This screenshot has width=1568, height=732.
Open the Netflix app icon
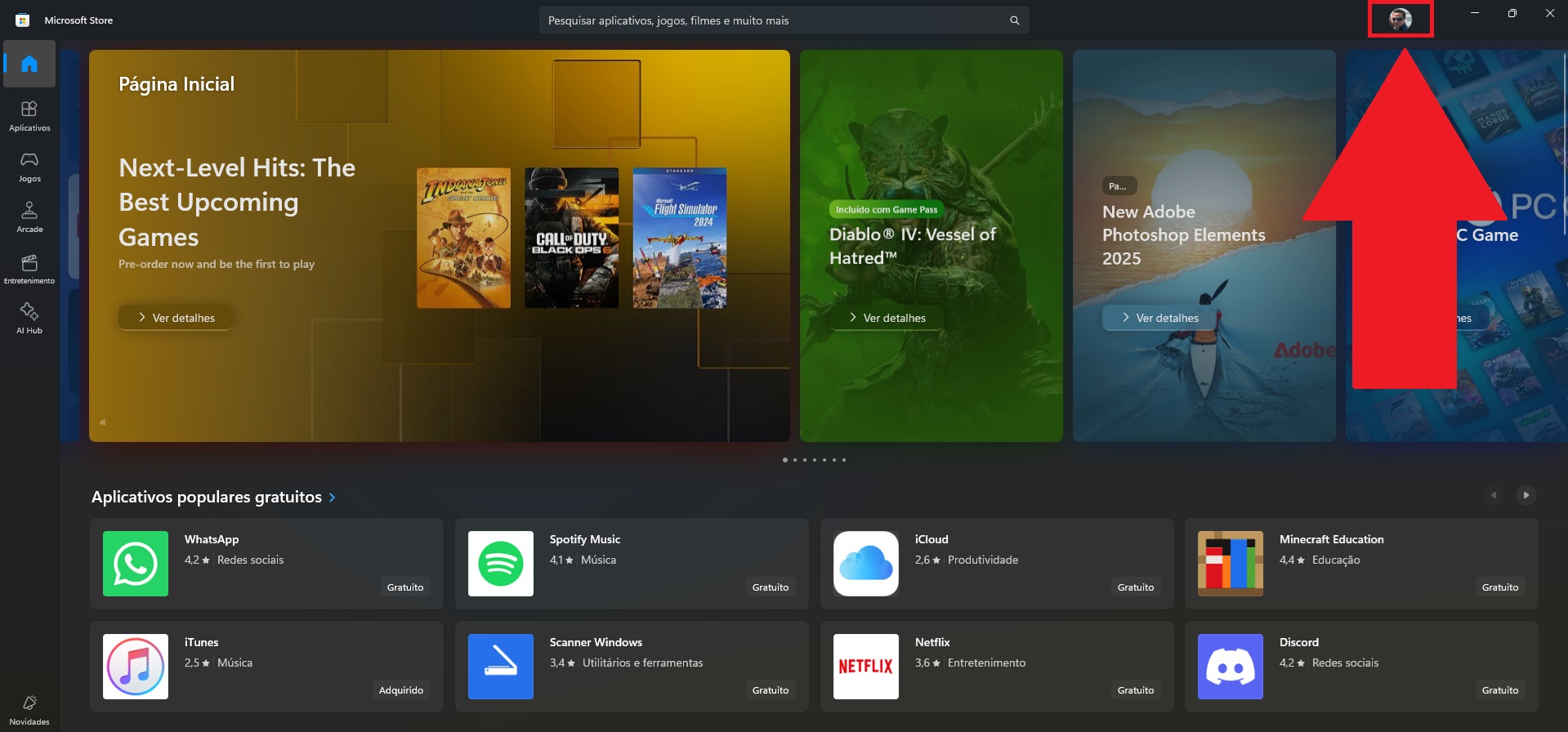point(866,667)
